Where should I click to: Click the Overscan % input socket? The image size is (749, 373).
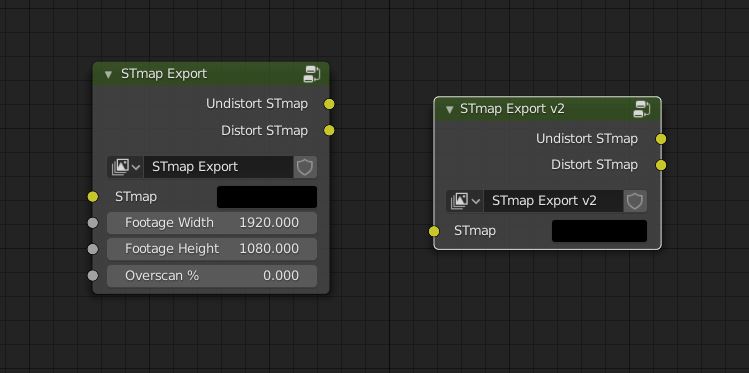pyautogui.click(x=93, y=276)
